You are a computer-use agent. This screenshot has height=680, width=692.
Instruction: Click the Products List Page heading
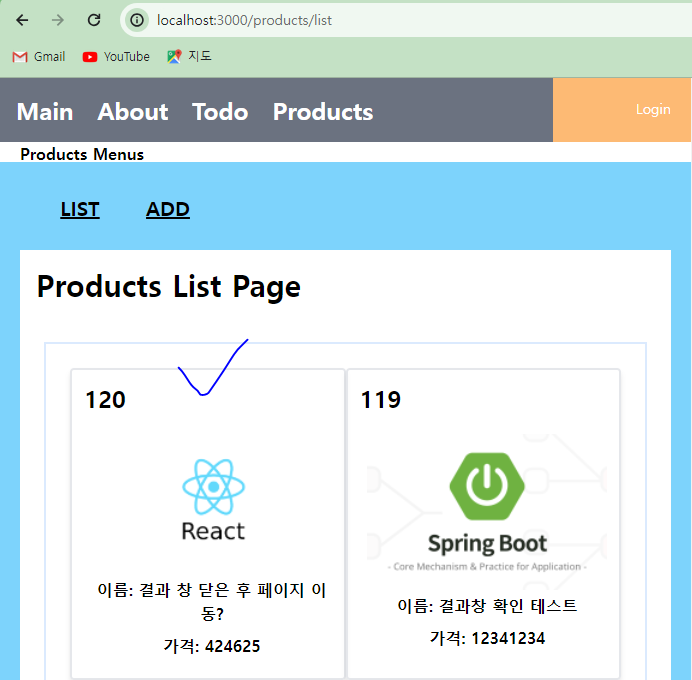[169, 287]
